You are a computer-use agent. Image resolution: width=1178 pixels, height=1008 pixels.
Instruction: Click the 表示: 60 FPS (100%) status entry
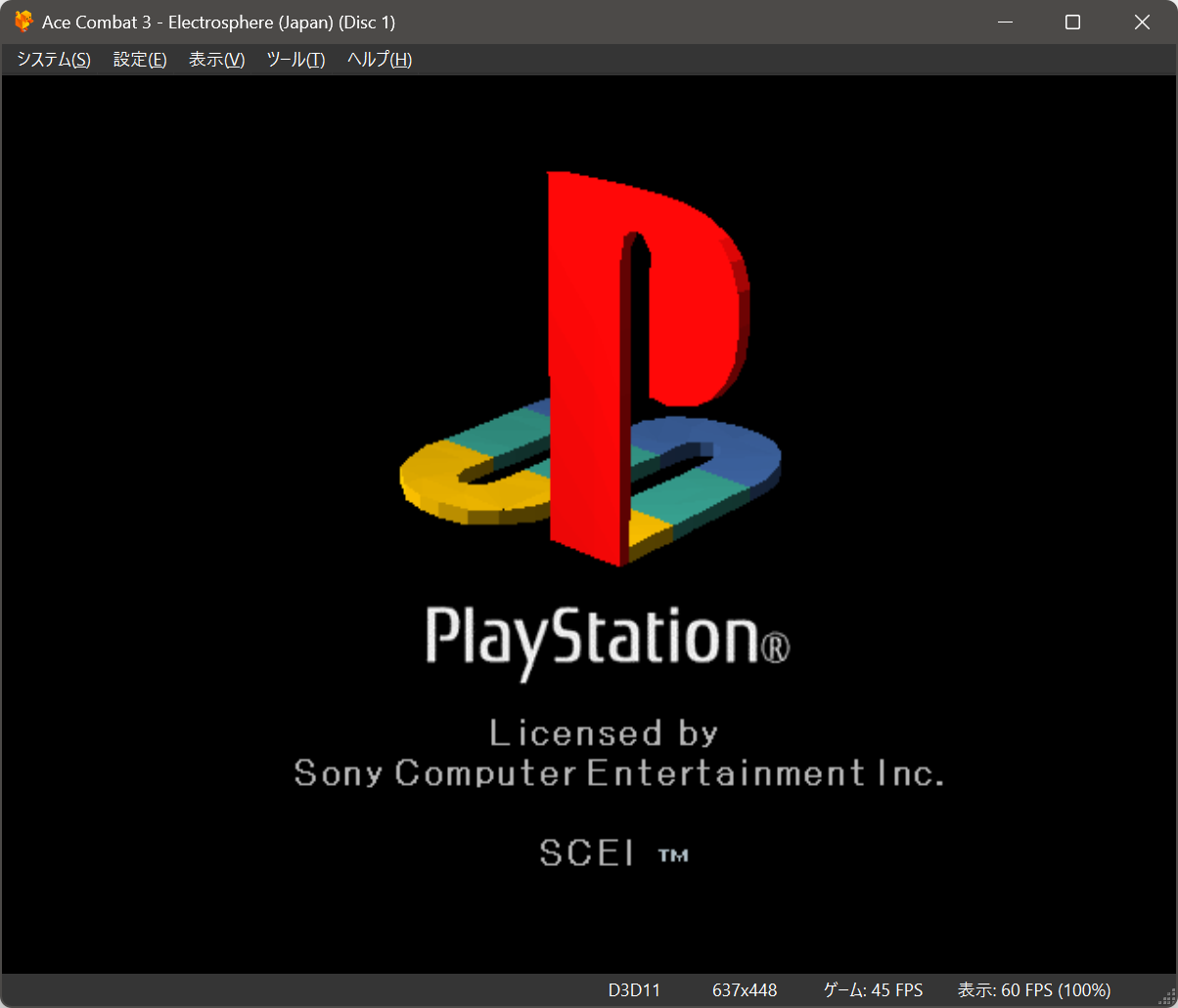(x=1033, y=990)
